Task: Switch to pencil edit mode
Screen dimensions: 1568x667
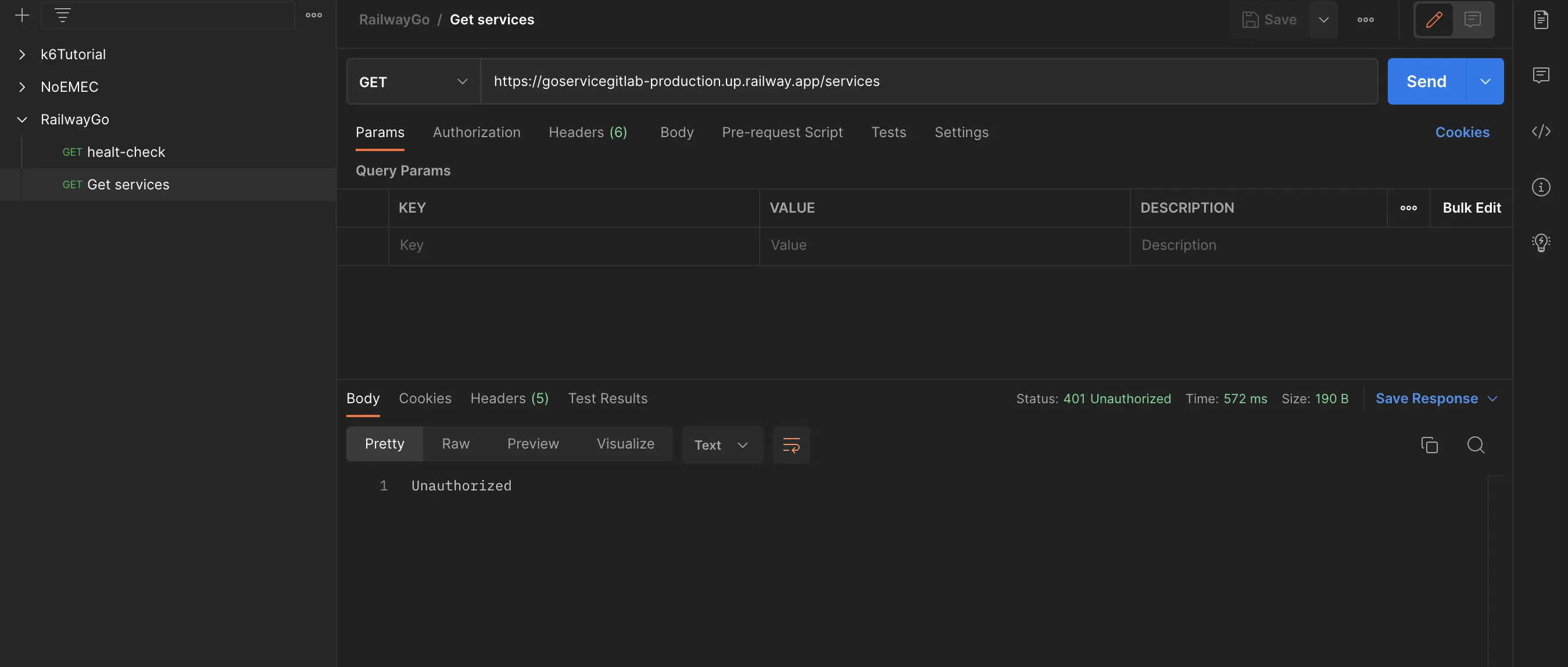Action: pos(1434,20)
